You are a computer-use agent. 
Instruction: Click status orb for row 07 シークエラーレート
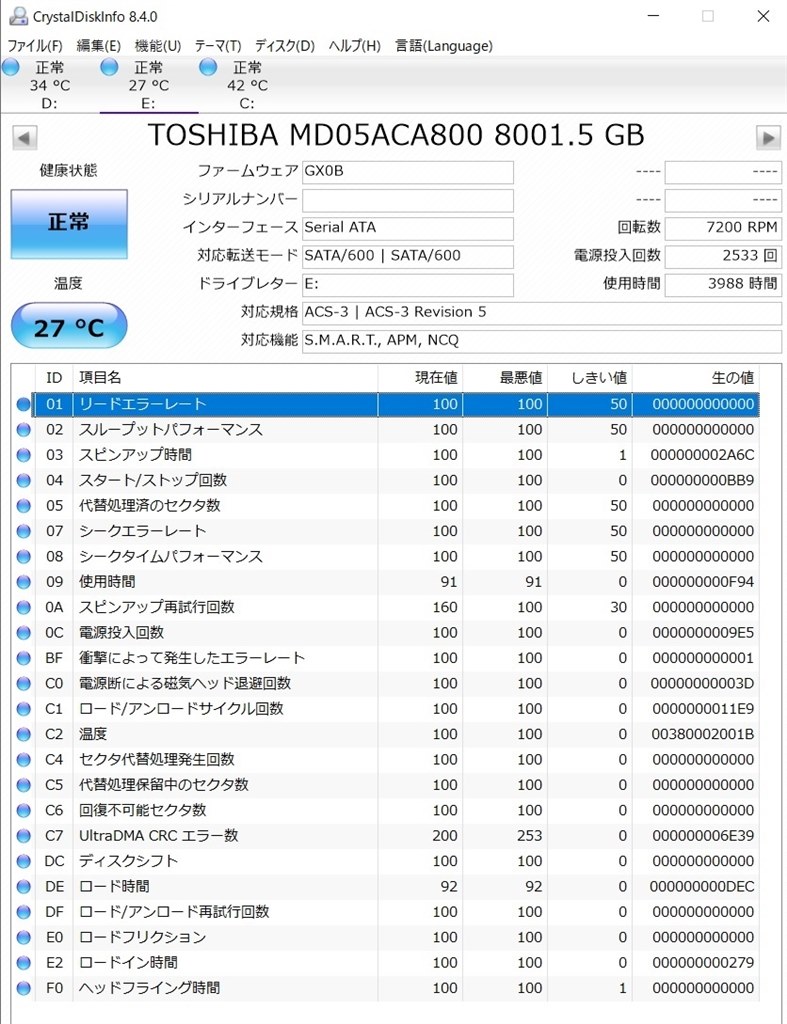(x=24, y=531)
